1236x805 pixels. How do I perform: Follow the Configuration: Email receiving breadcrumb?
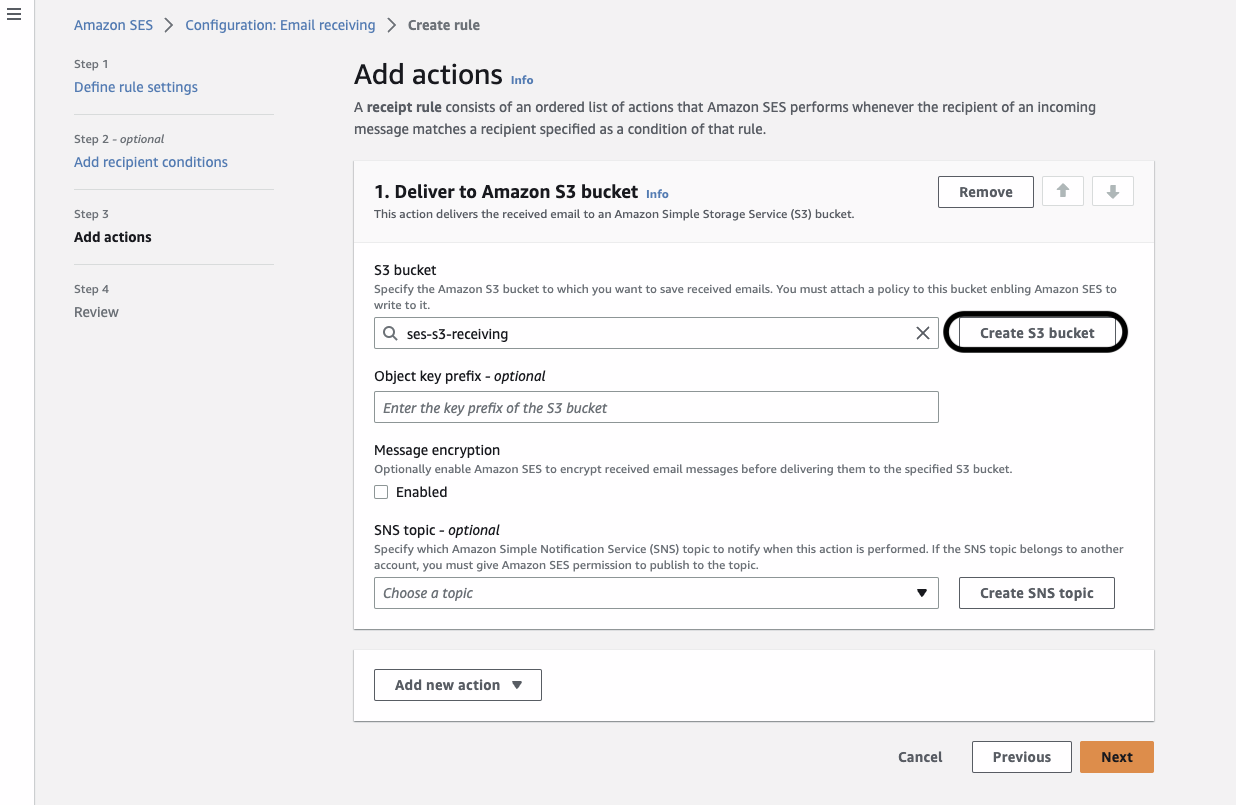(x=280, y=24)
